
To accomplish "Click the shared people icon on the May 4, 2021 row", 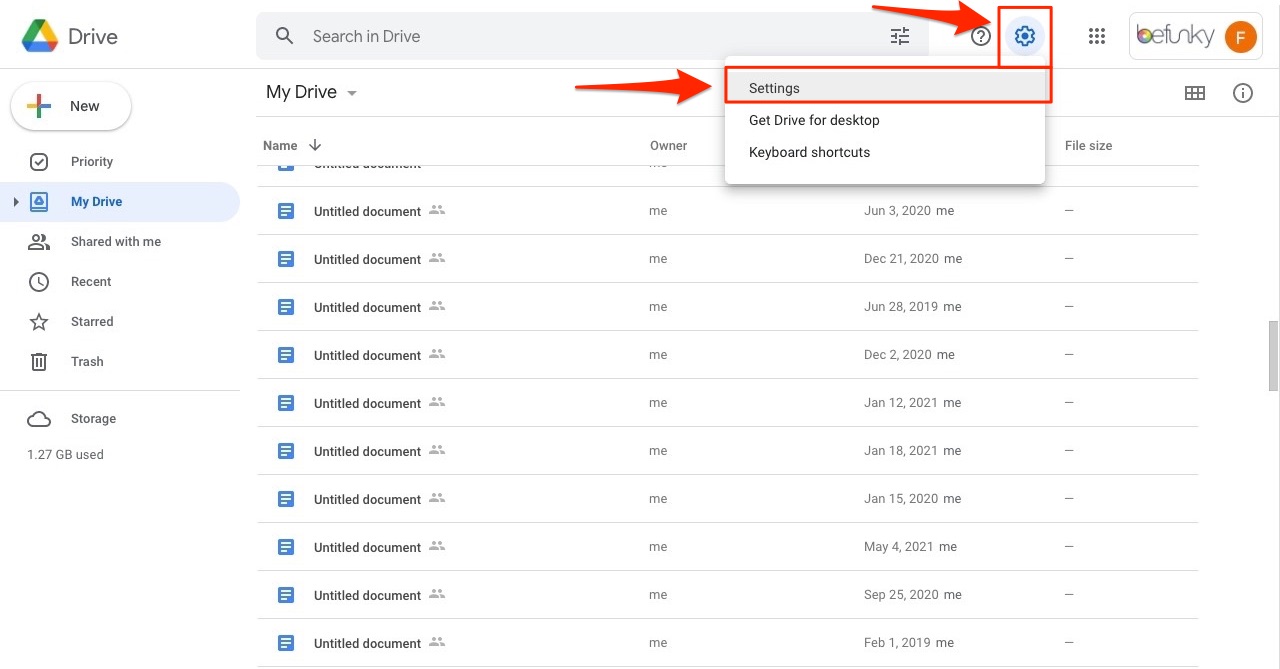I will 437,546.
